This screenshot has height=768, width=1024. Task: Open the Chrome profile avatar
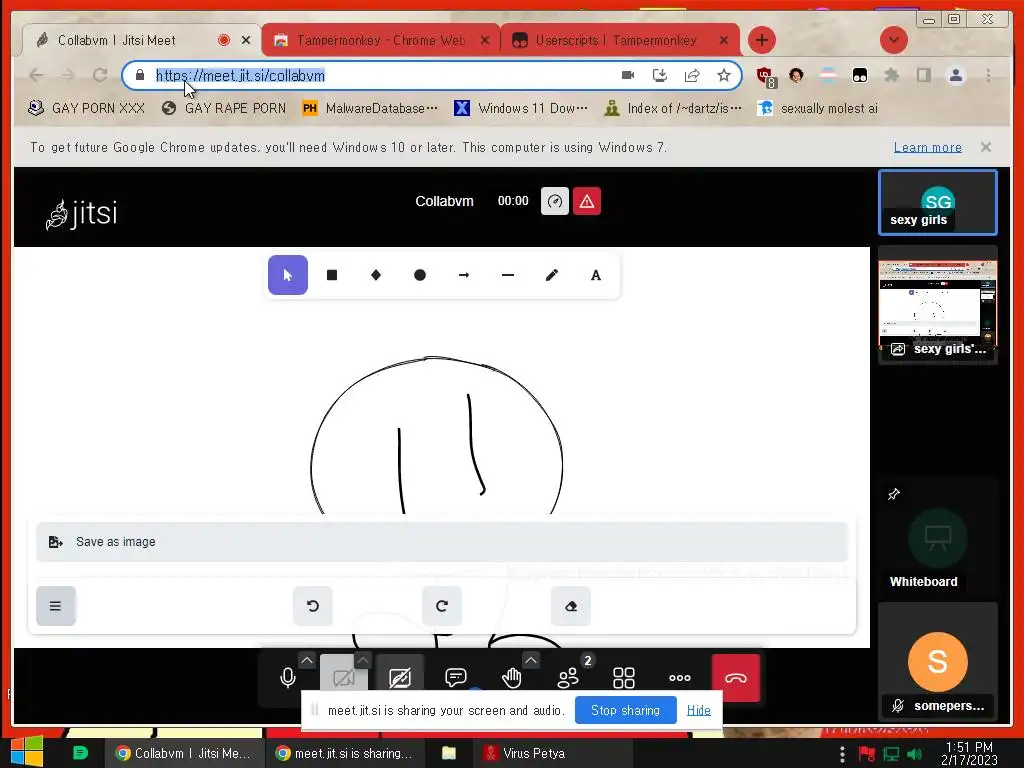coord(955,75)
